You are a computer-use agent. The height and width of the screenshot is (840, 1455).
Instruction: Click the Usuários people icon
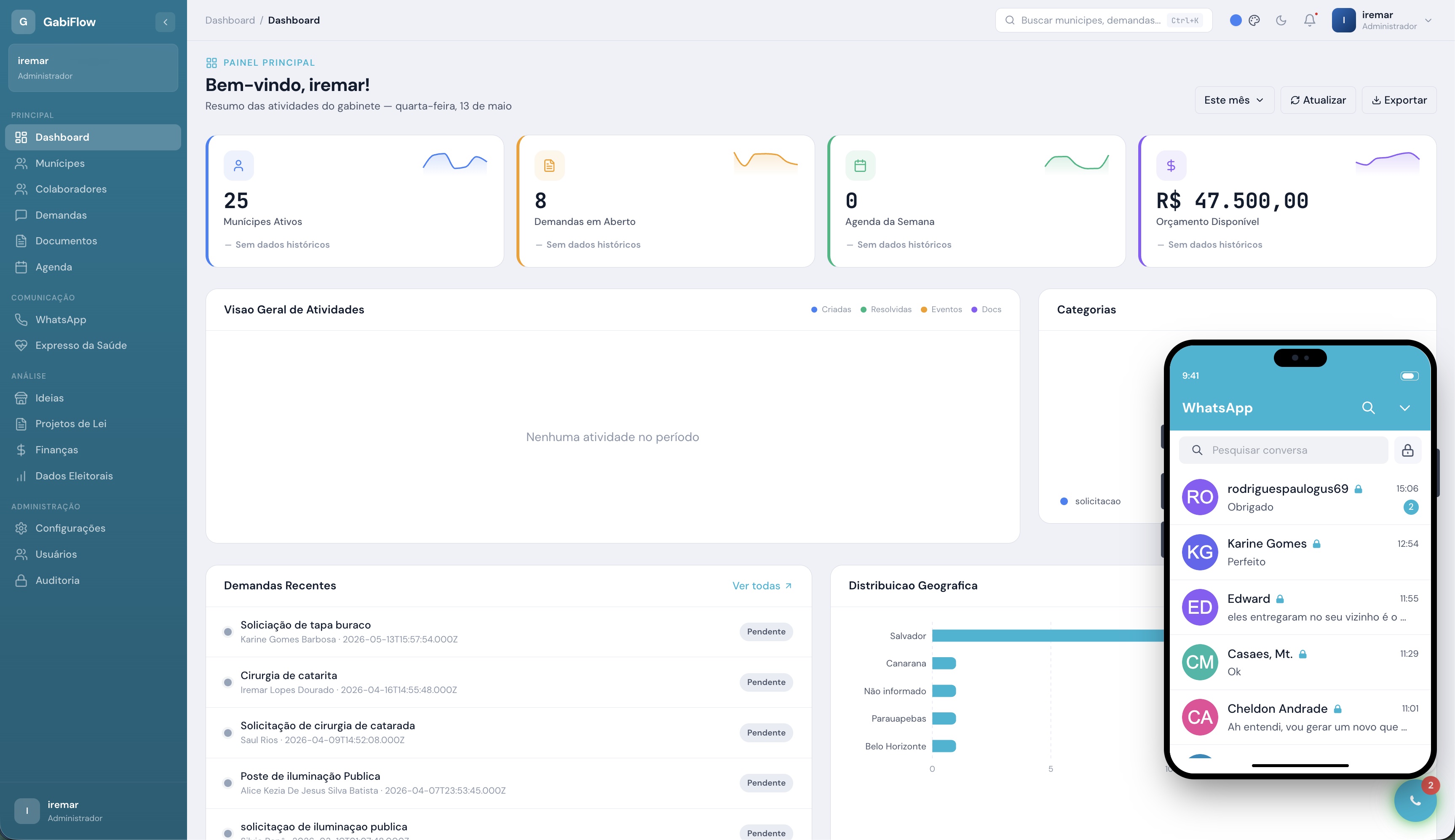pos(21,554)
